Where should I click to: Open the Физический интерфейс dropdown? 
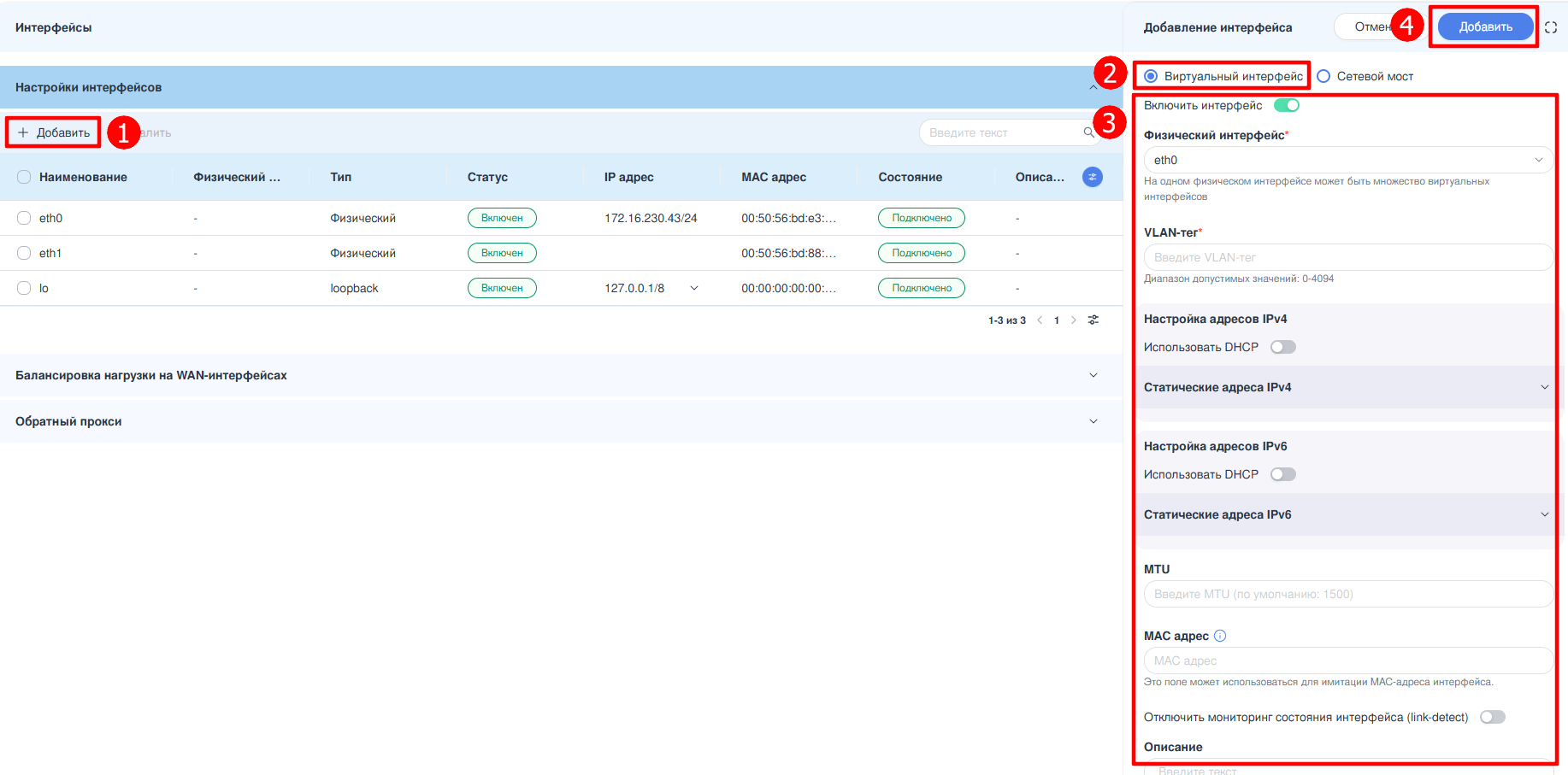pyautogui.click(x=1347, y=160)
